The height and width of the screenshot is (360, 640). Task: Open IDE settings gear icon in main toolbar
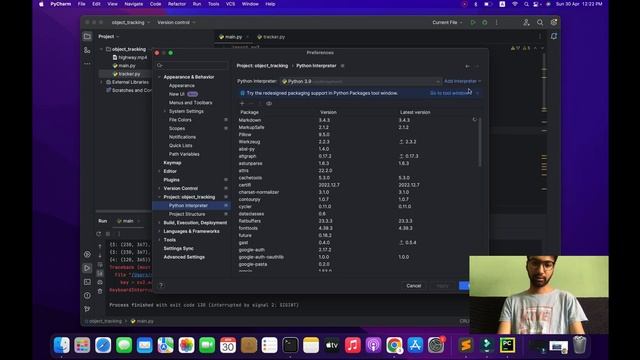[553, 22]
